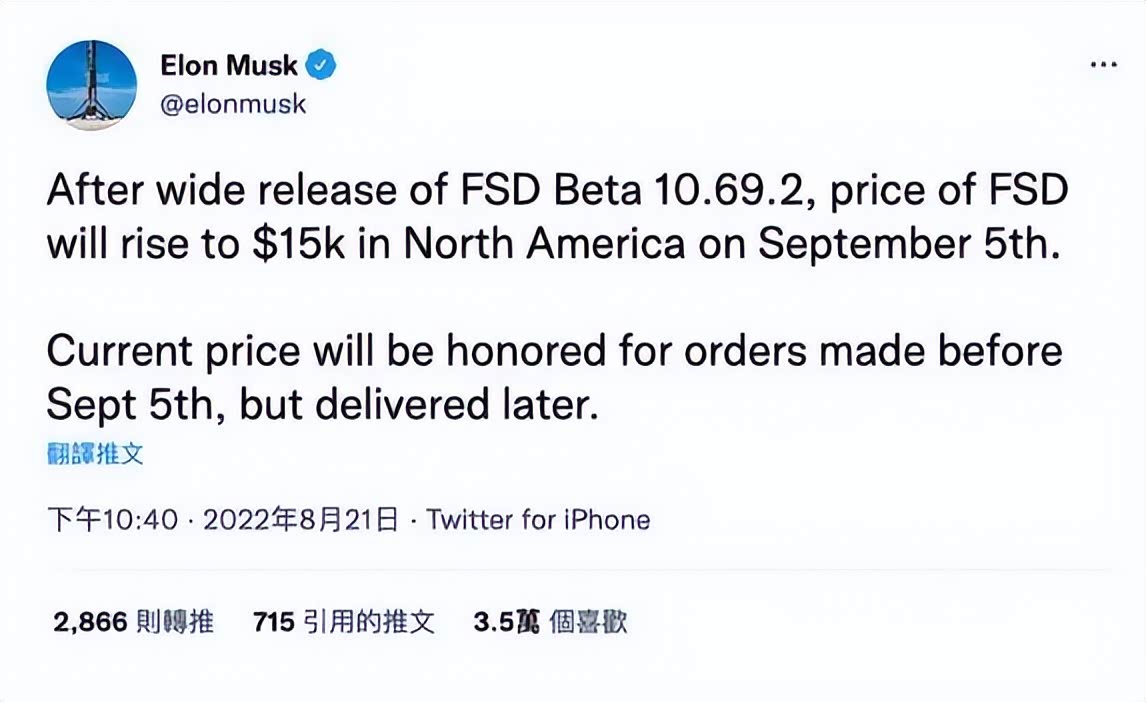
Task: Click the tweet paragraph starting "After wide release"
Action: pos(557,216)
